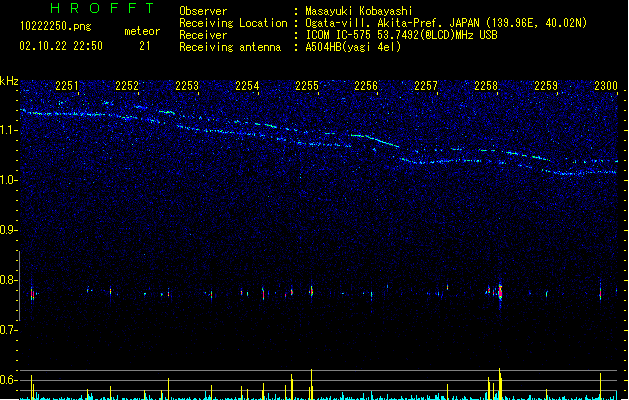
Task: Click the Ogata-vill. Akita-Pref. JAPAN location text
Action: [x=446, y=23]
